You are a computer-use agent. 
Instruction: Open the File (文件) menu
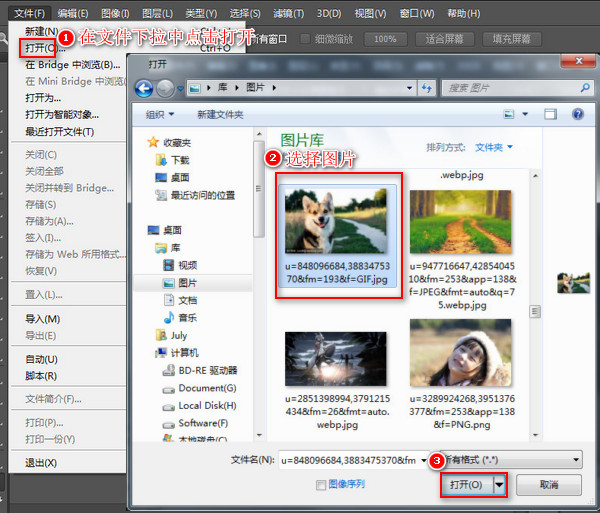point(29,14)
